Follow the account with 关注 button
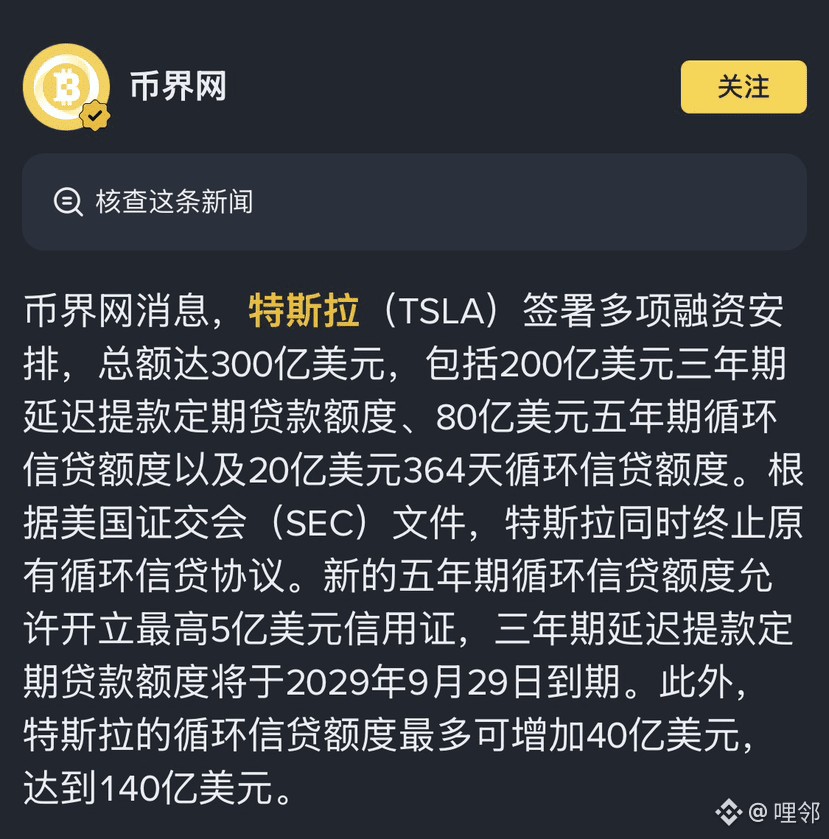This screenshot has height=839, width=829. click(743, 87)
